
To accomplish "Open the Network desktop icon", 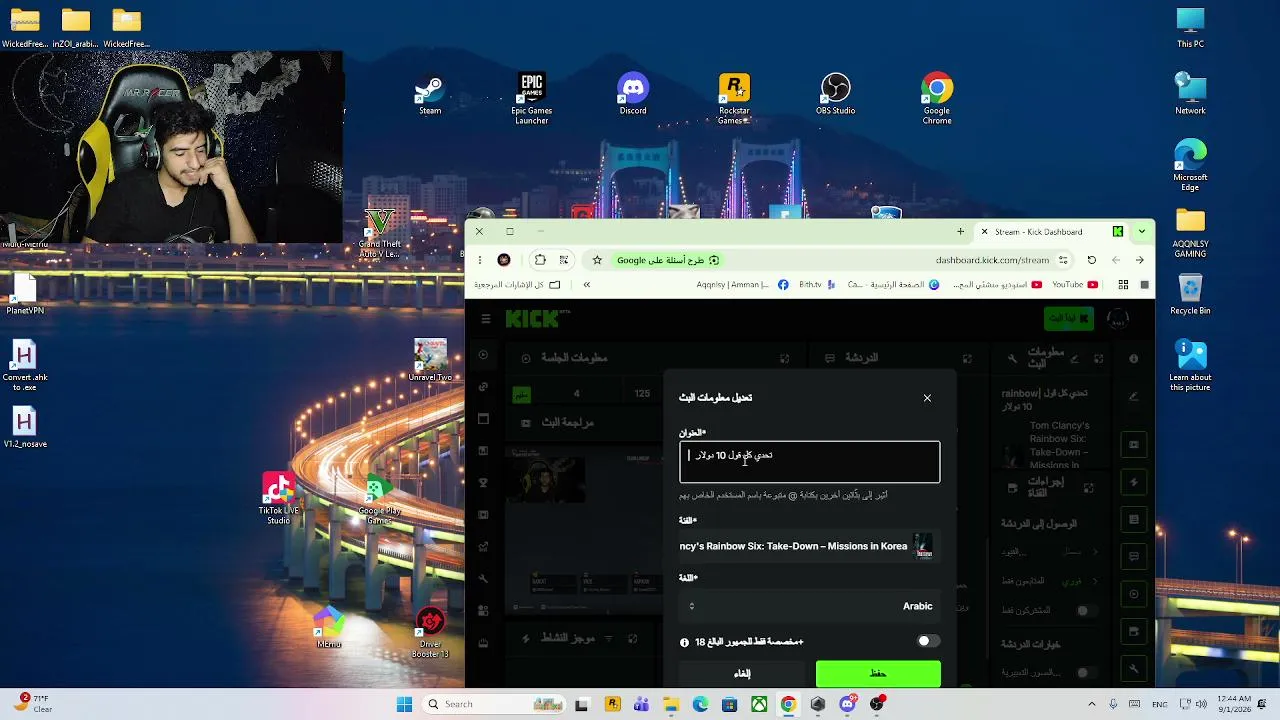I will [x=1190, y=94].
